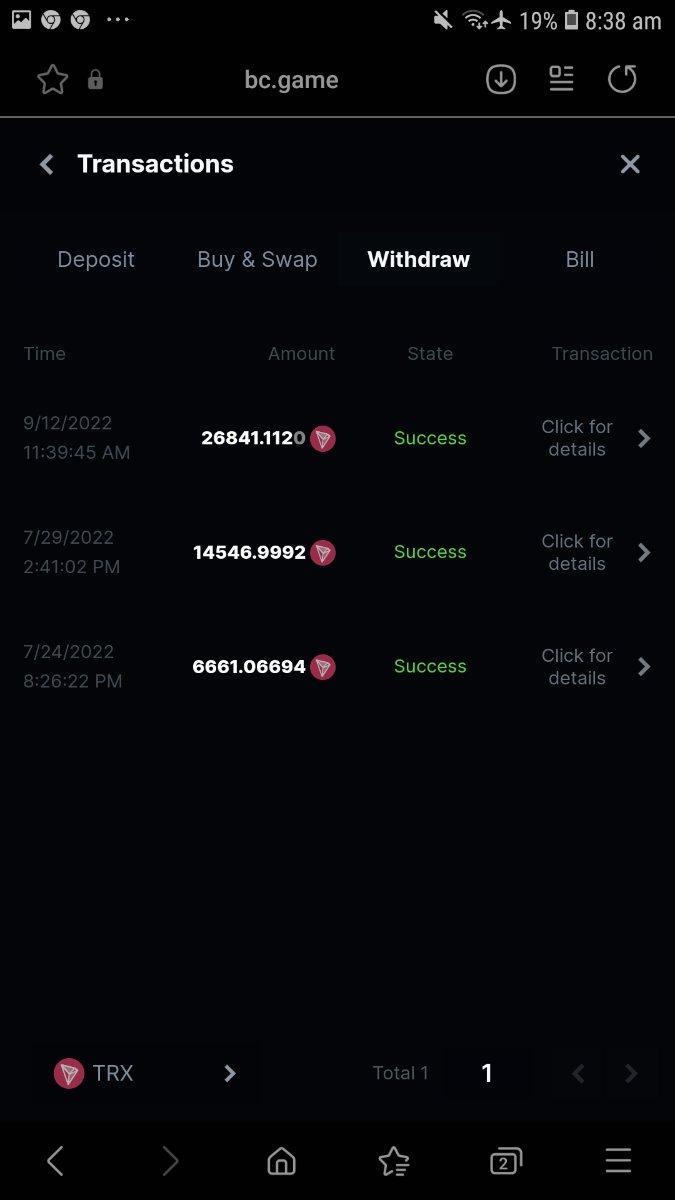675x1200 pixels.
Task: Open browser bookmarks list icon
Action: pyautogui.click(x=394, y=1161)
